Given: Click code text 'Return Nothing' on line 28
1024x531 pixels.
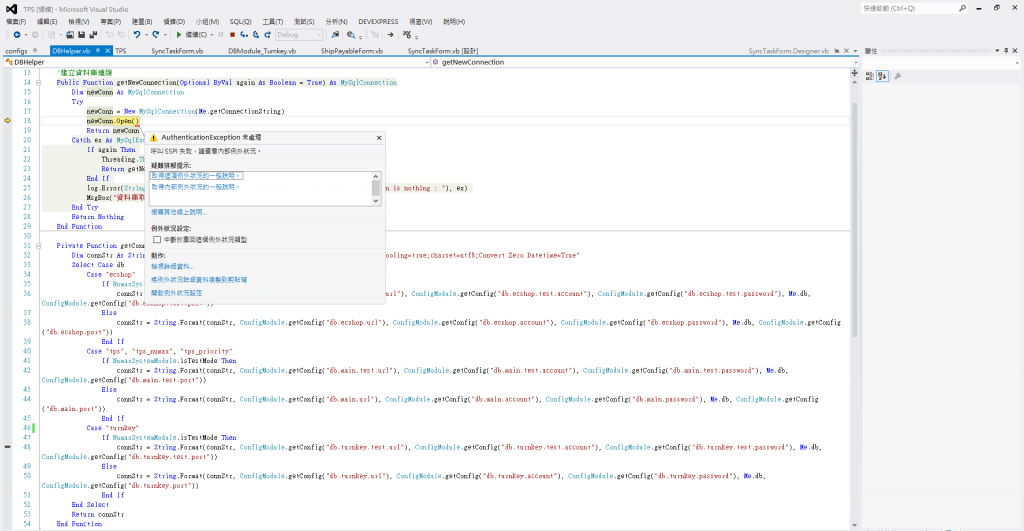Looking at the screenshot, I should pyautogui.click(x=97, y=217).
